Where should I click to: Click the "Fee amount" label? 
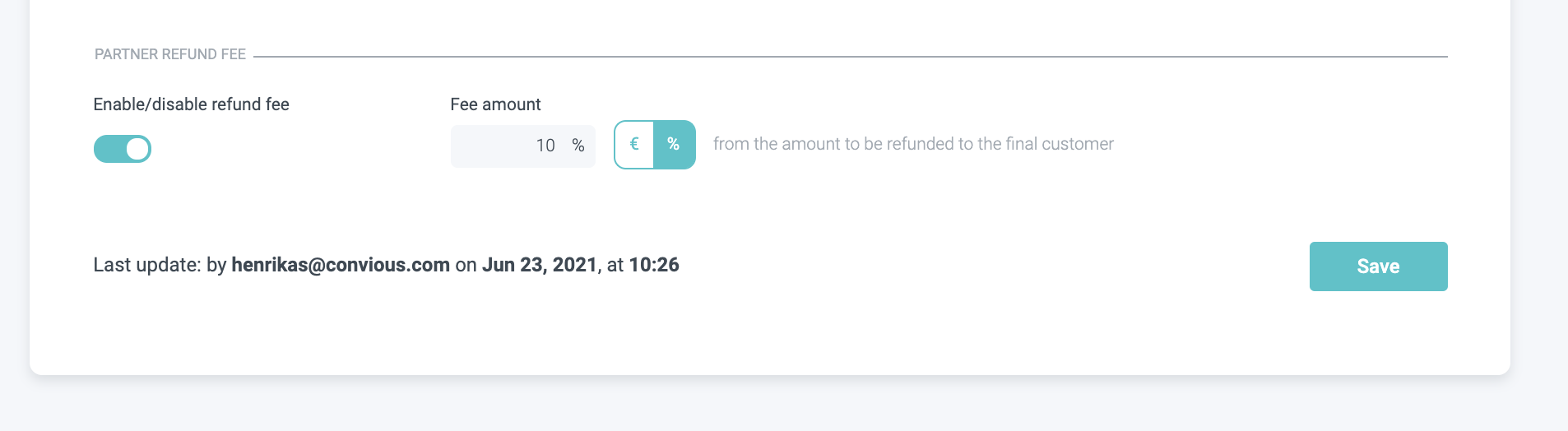[495, 104]
